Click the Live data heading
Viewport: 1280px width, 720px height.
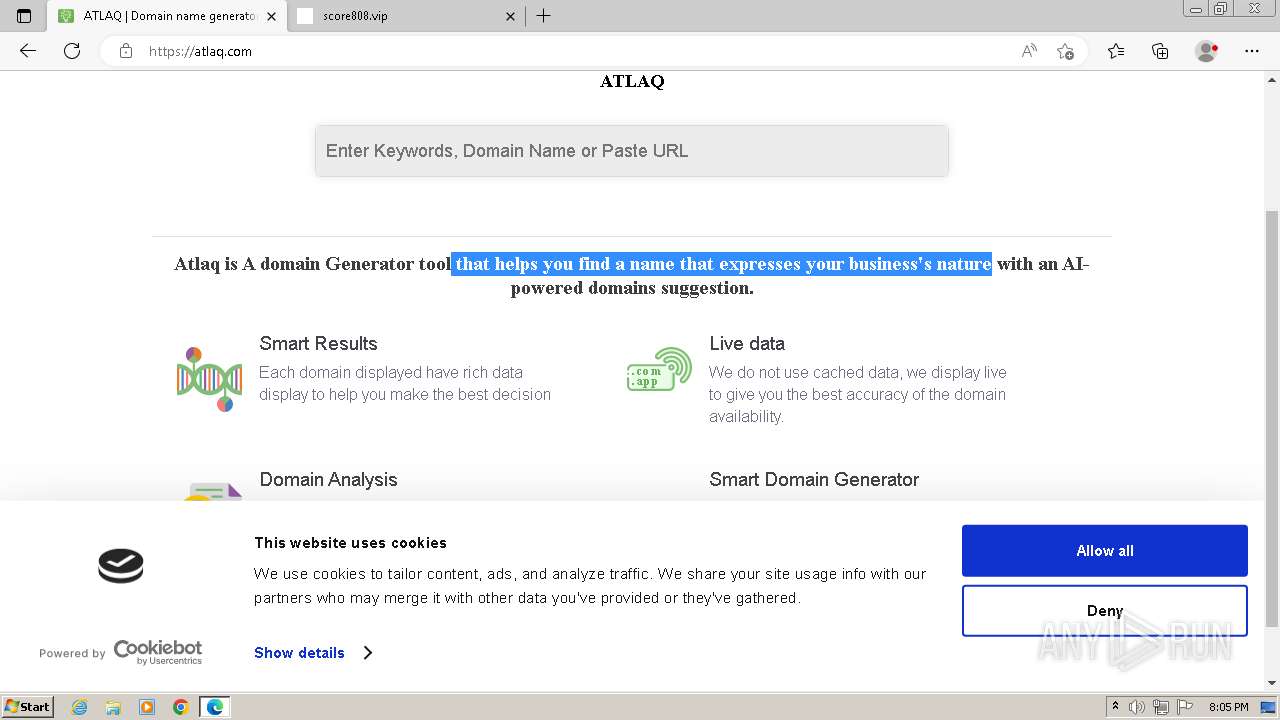coord(747,343)
